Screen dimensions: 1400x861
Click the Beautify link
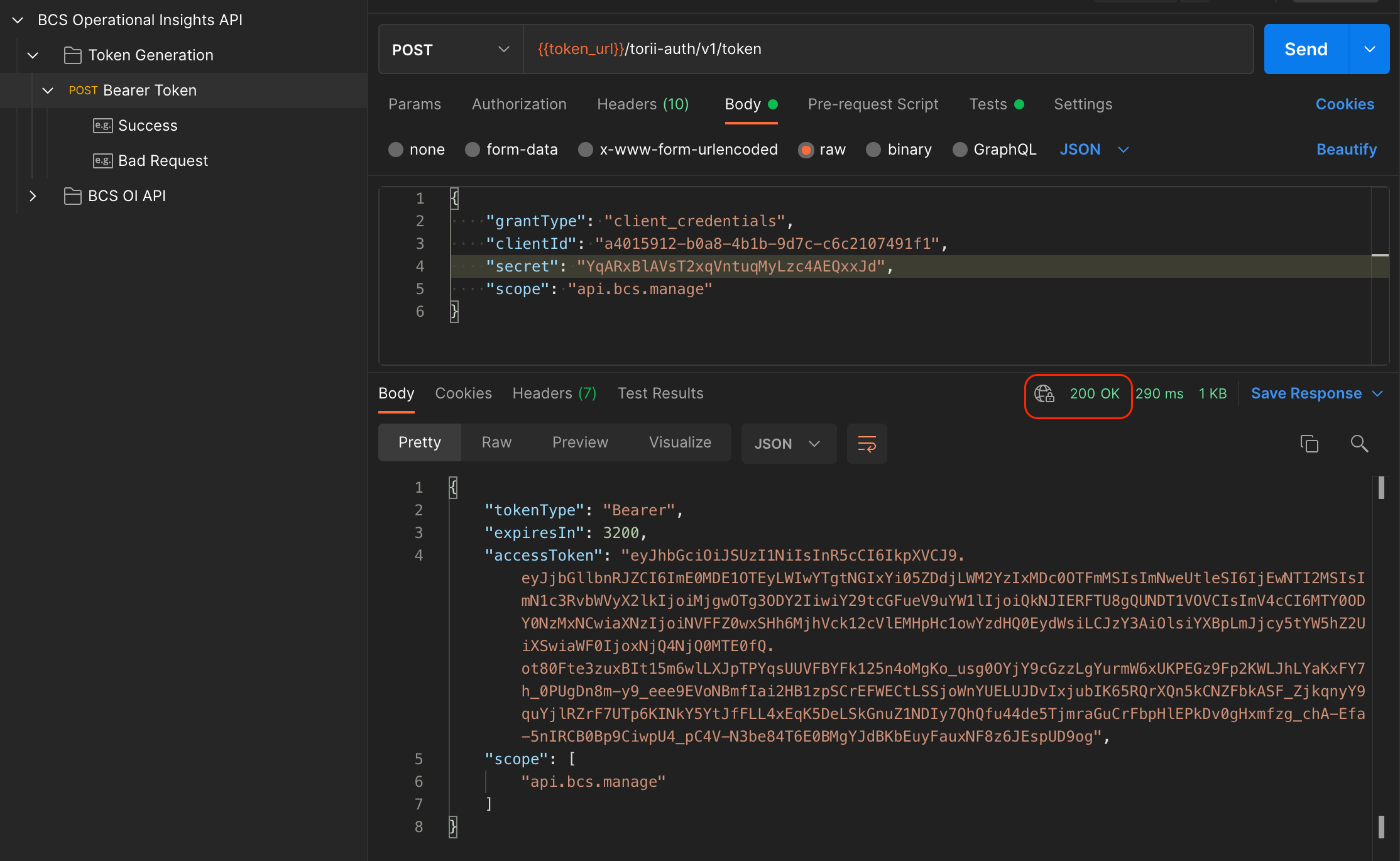click(1346, 150)
